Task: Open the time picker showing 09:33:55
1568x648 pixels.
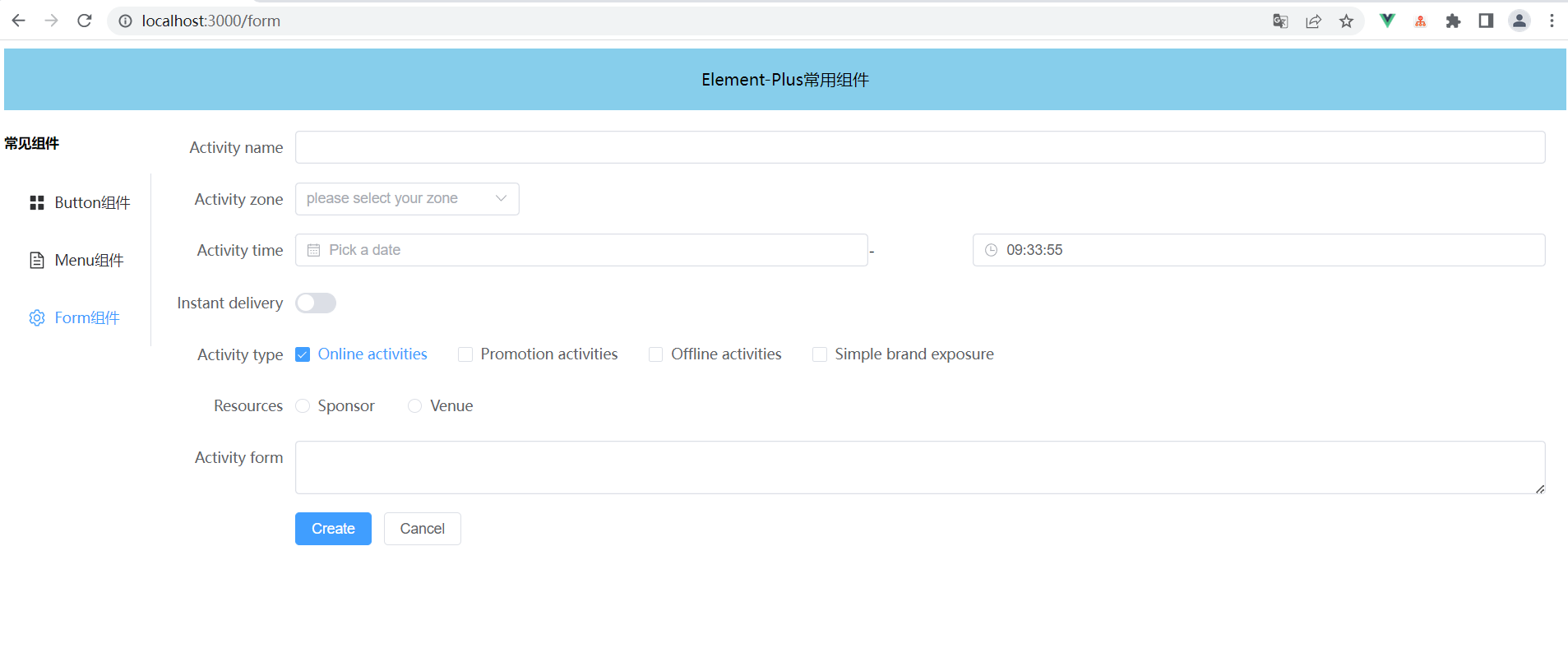Action: pos(1259,250)
